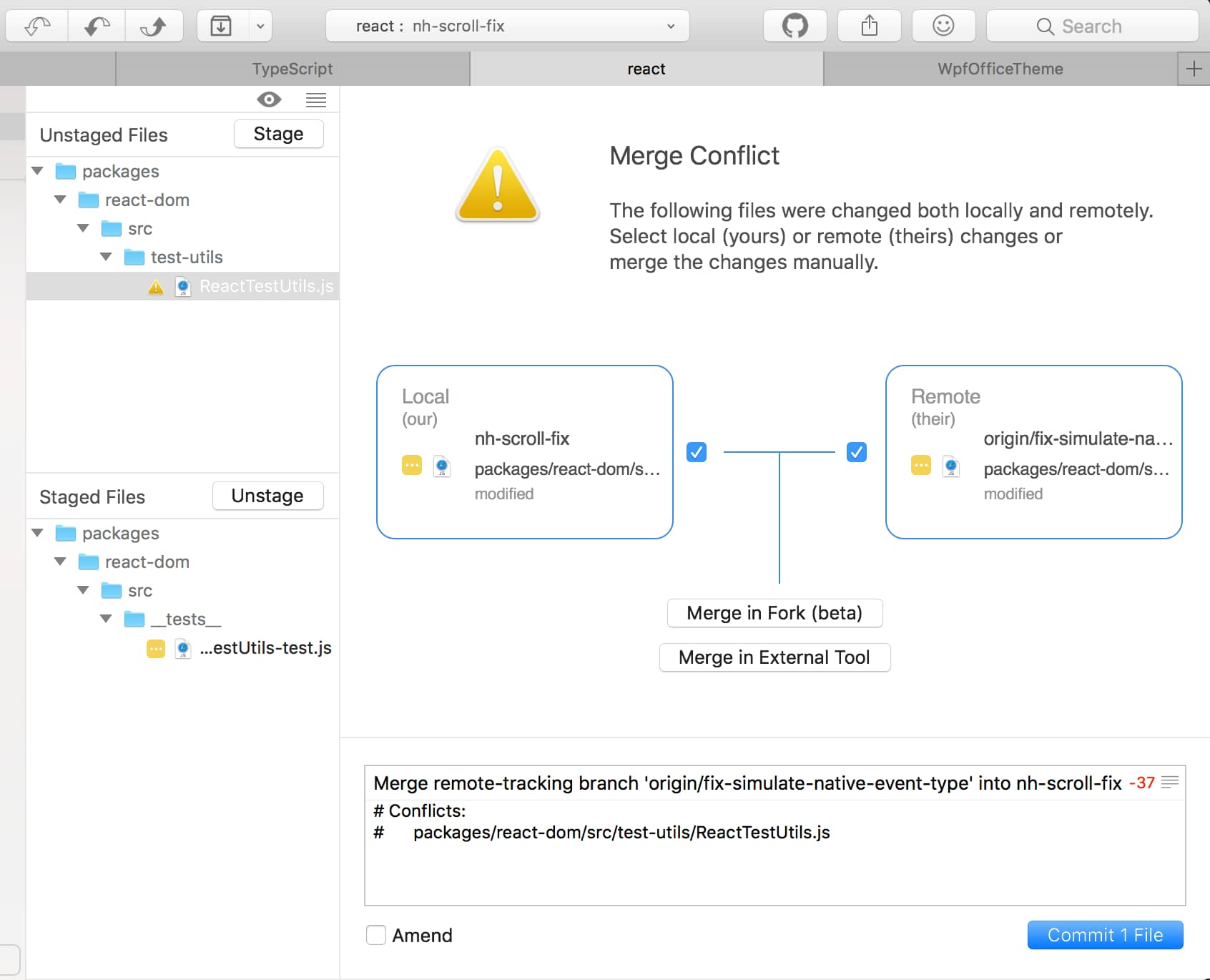
Task: Open the react : nh-scroll-fix branch selector
Action: click(508, 26)
